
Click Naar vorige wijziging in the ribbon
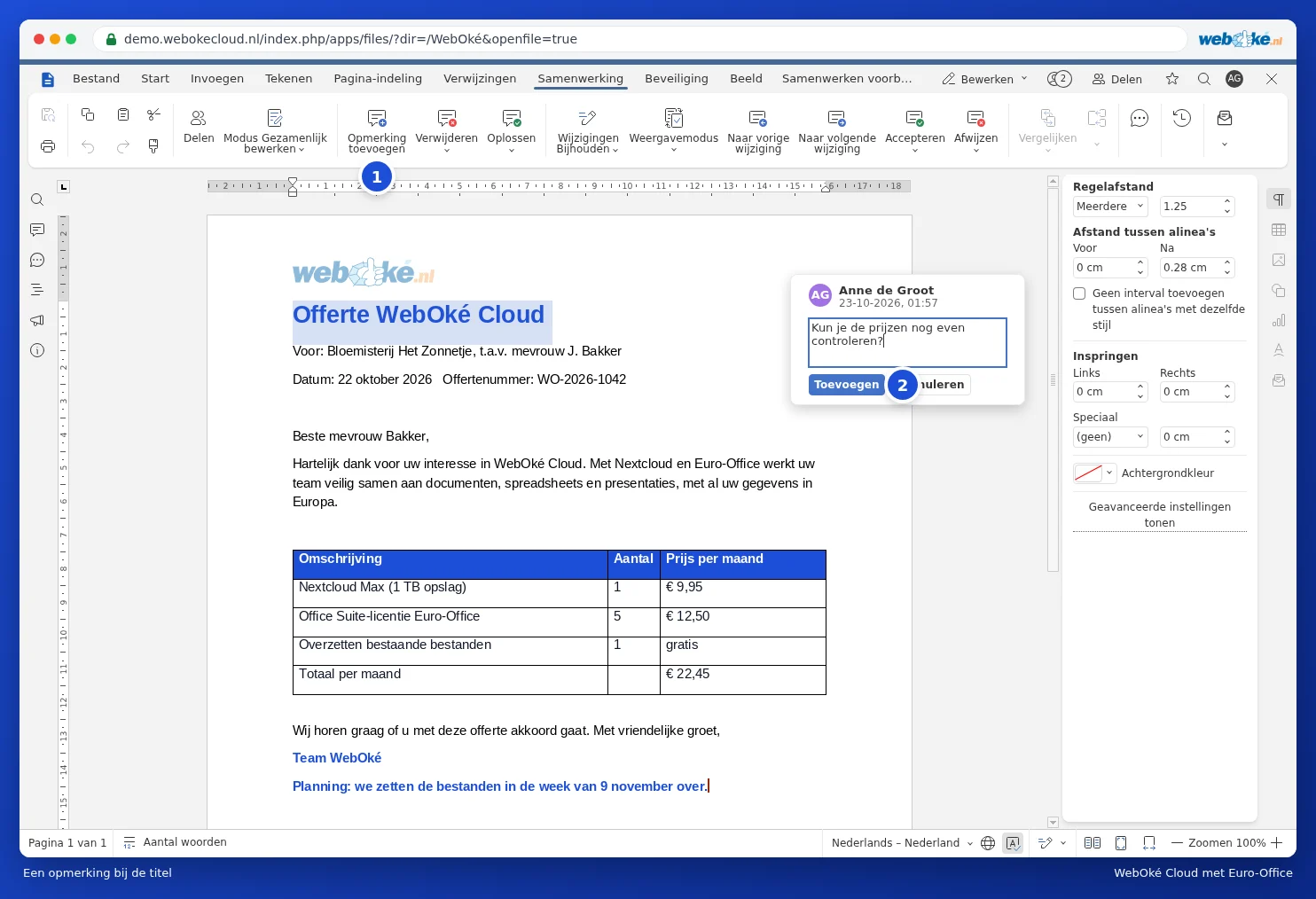click(758, 130)
